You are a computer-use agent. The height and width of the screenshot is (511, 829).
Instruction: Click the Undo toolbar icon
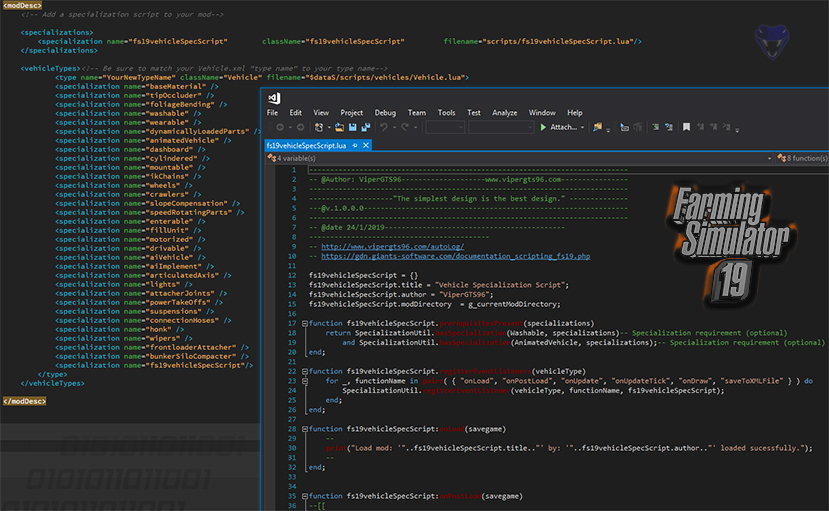point(384,127)
